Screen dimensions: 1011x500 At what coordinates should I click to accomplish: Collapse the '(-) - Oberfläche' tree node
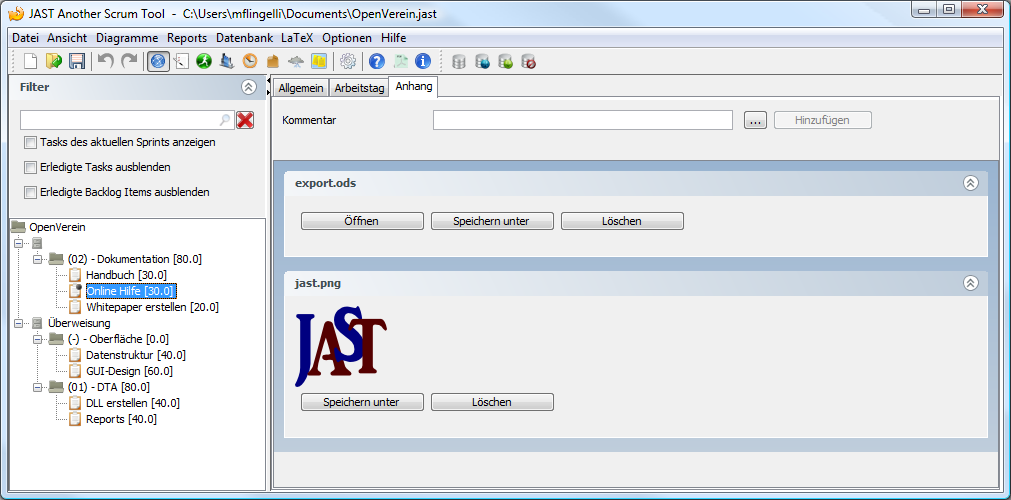[x=37, y=339]
